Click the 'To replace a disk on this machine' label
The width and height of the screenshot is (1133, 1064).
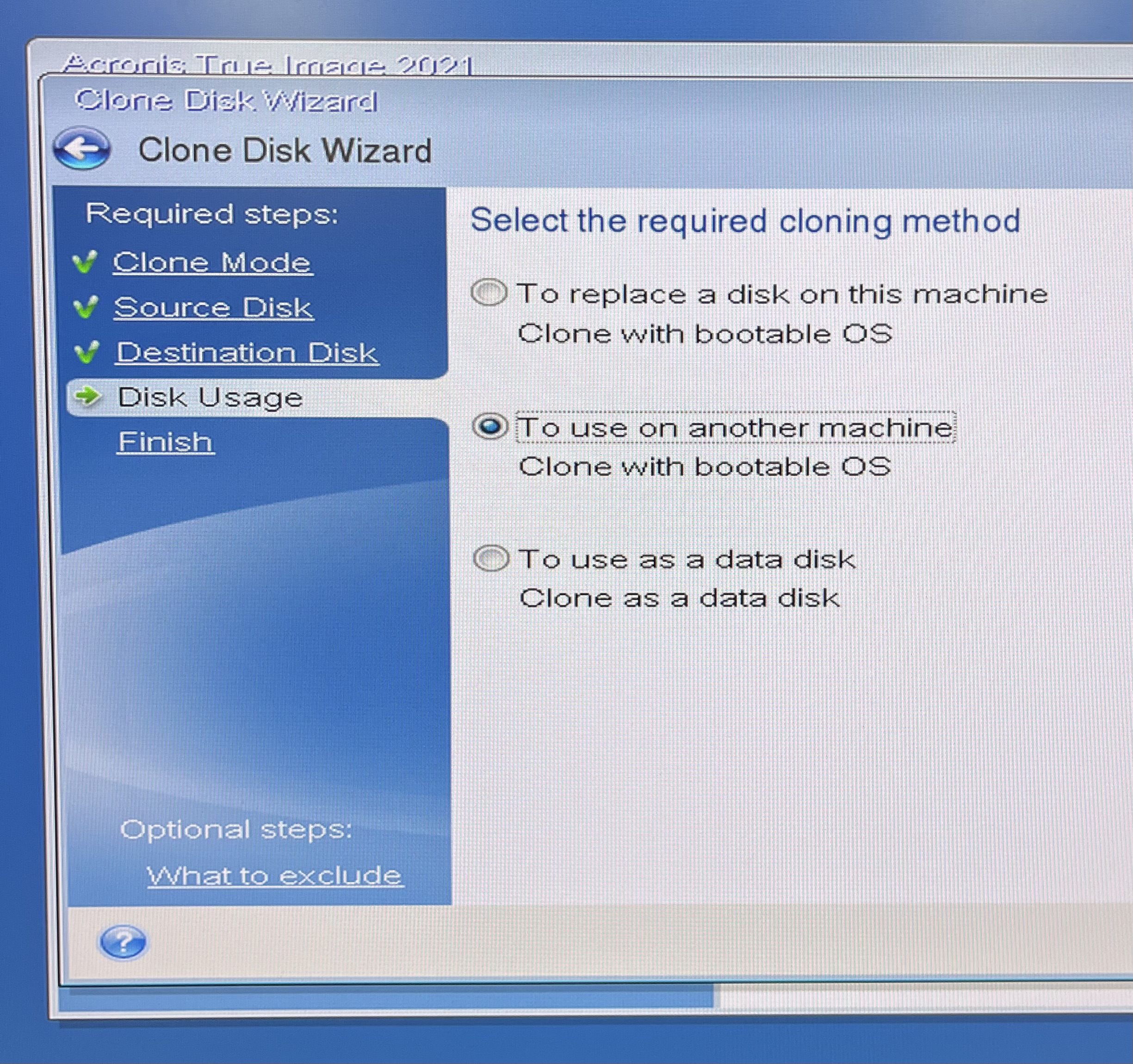(781, 295)
